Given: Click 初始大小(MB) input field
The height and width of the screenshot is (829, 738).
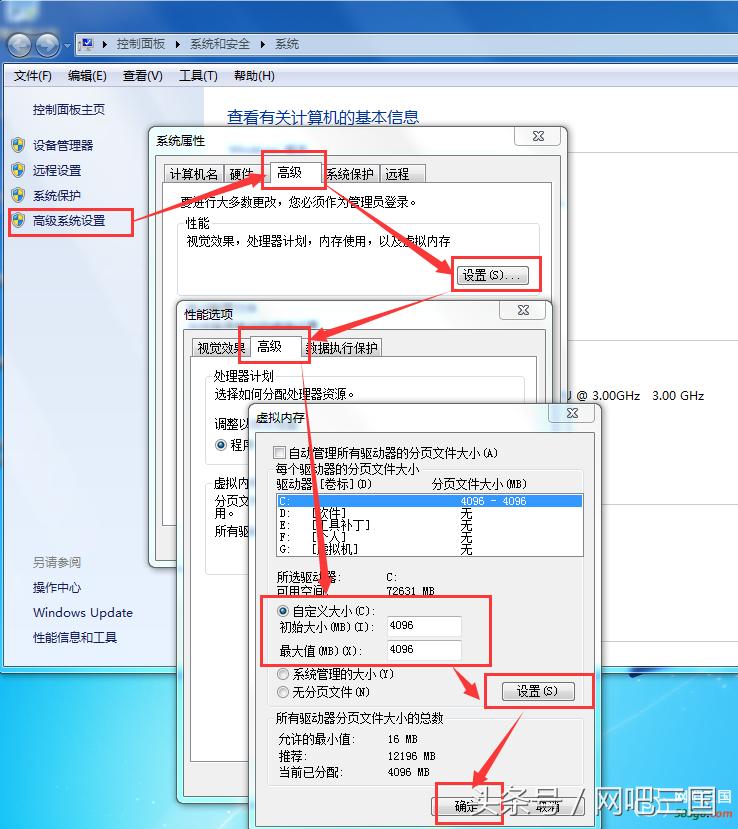Looking at the screenshot, I should 424,626.
